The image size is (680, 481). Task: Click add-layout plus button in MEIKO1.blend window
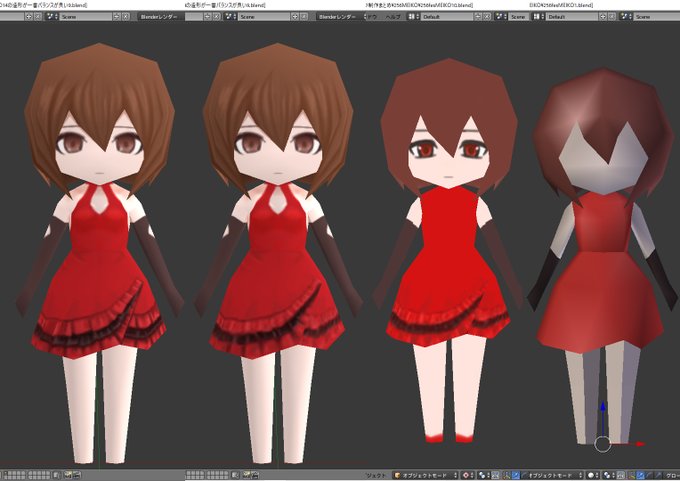603,16
